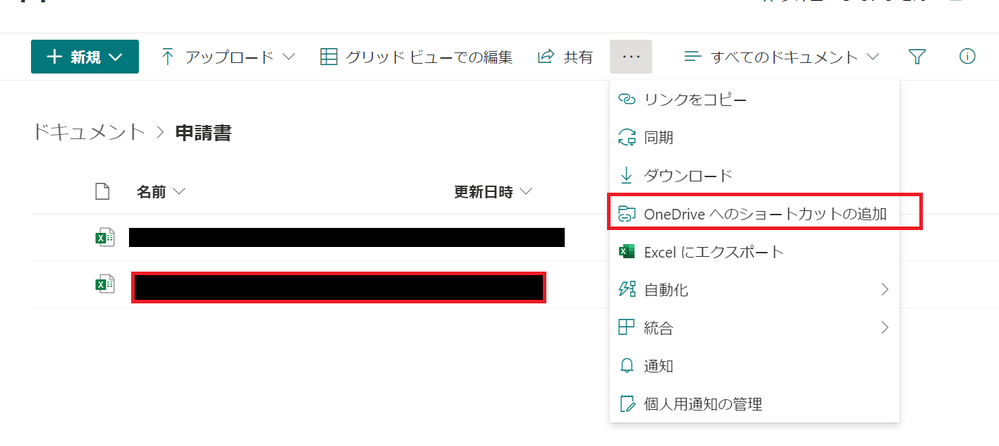Sort by 名前 column header
This screenshot has width=999, height=446.
pos(161,192)
